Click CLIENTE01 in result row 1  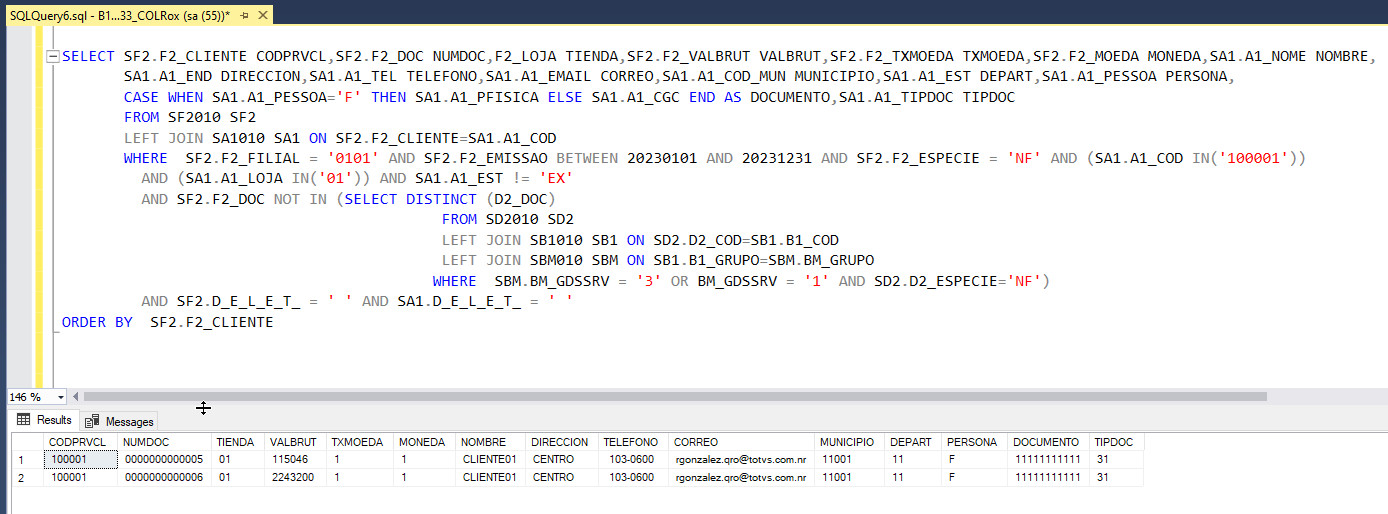click(x=492, y=460)
